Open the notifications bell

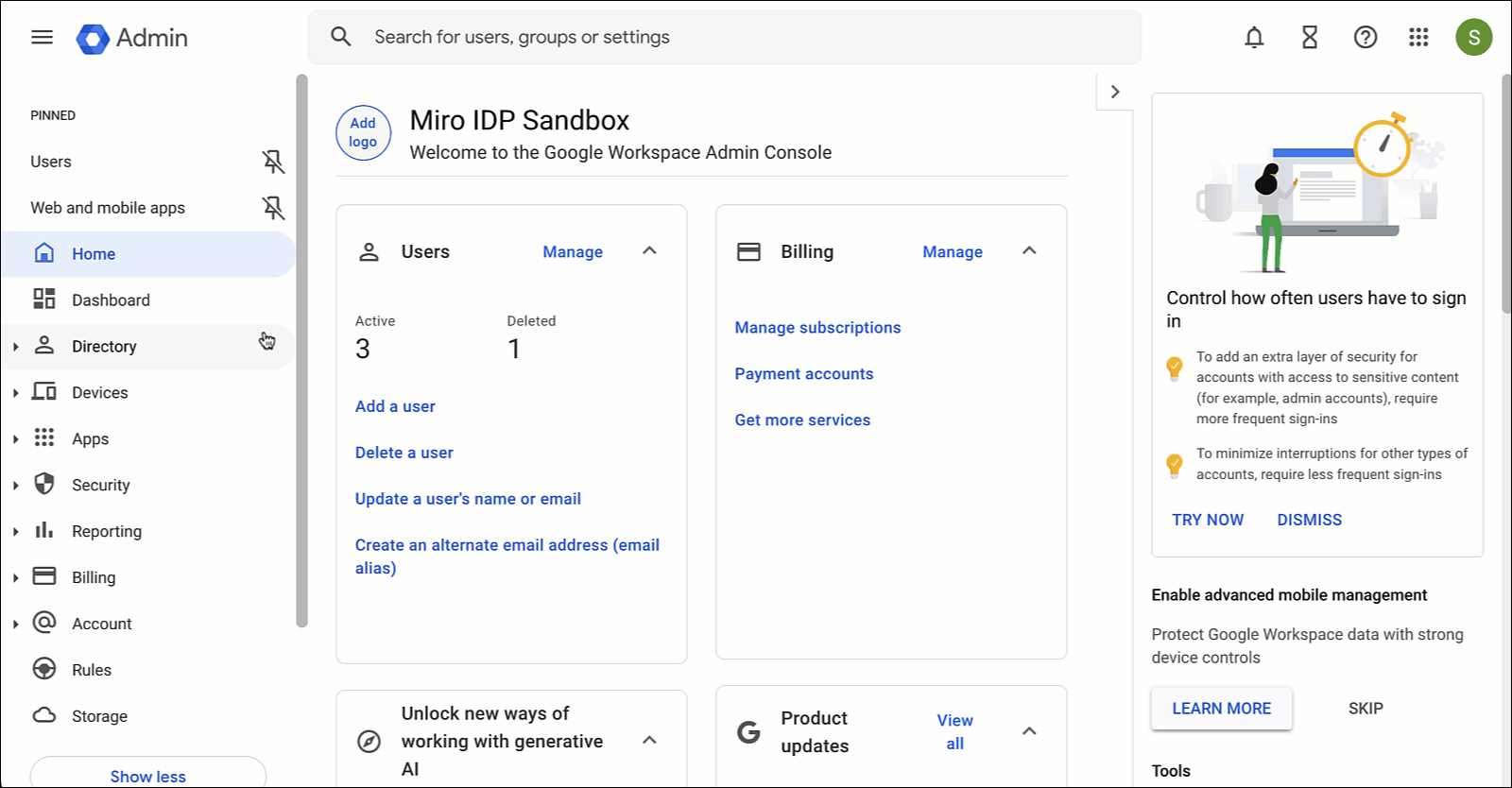pos(1254,38)
